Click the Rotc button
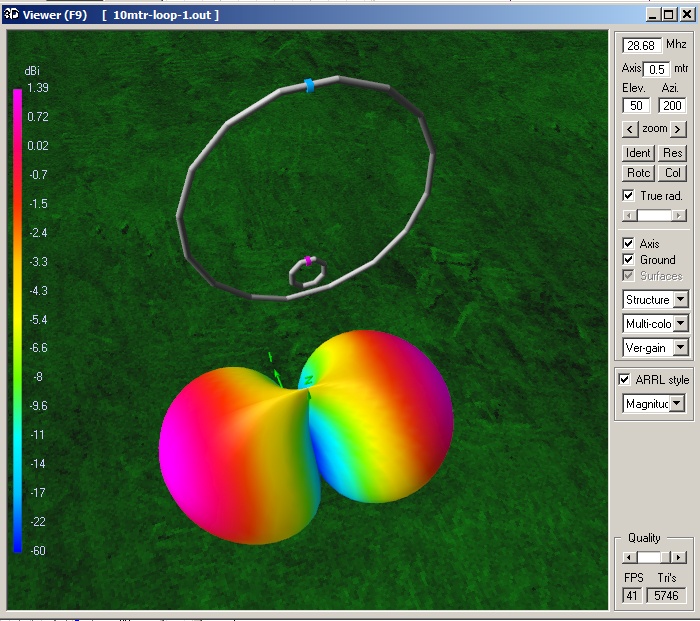Viewport: 700px width, 621px height. point(638,173)
